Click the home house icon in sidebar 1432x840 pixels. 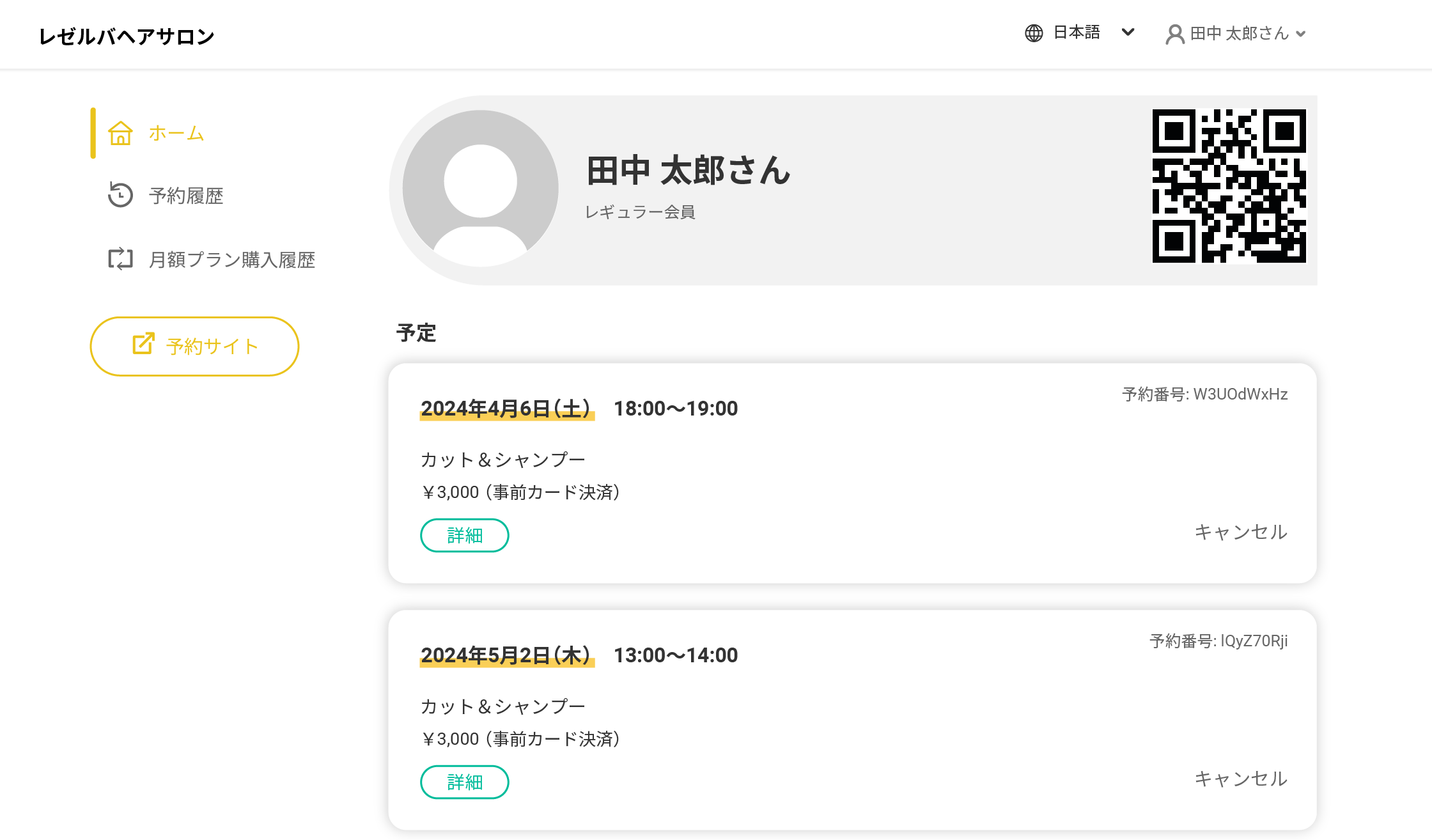(120, 133)
